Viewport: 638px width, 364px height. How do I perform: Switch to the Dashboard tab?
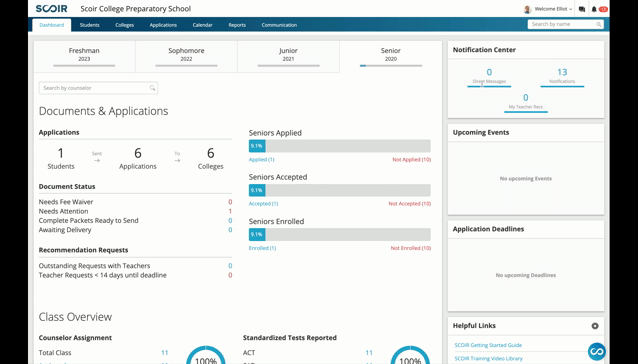click(52, 25)
